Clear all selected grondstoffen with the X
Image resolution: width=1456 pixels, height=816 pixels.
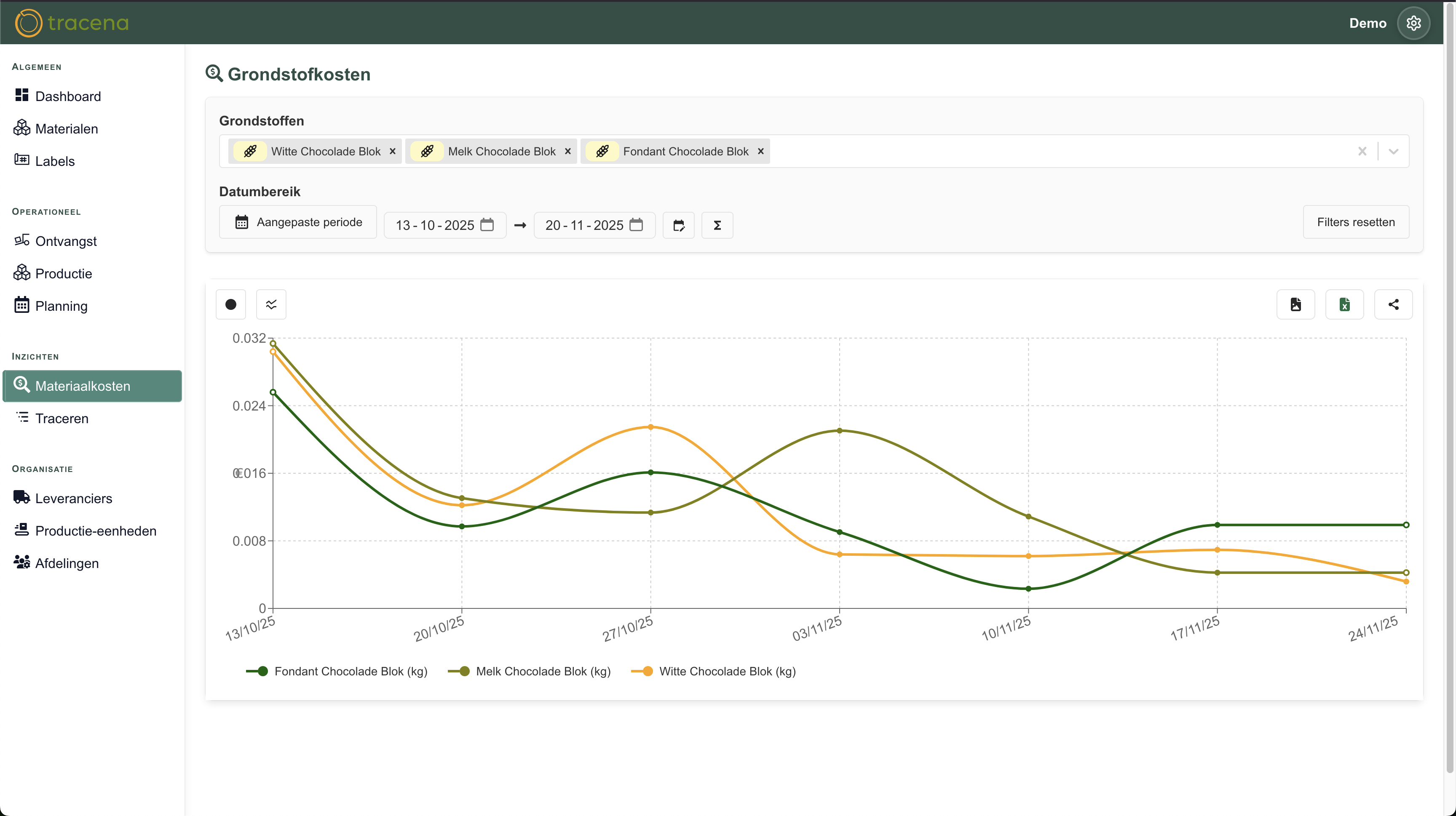pos(1362,151)
